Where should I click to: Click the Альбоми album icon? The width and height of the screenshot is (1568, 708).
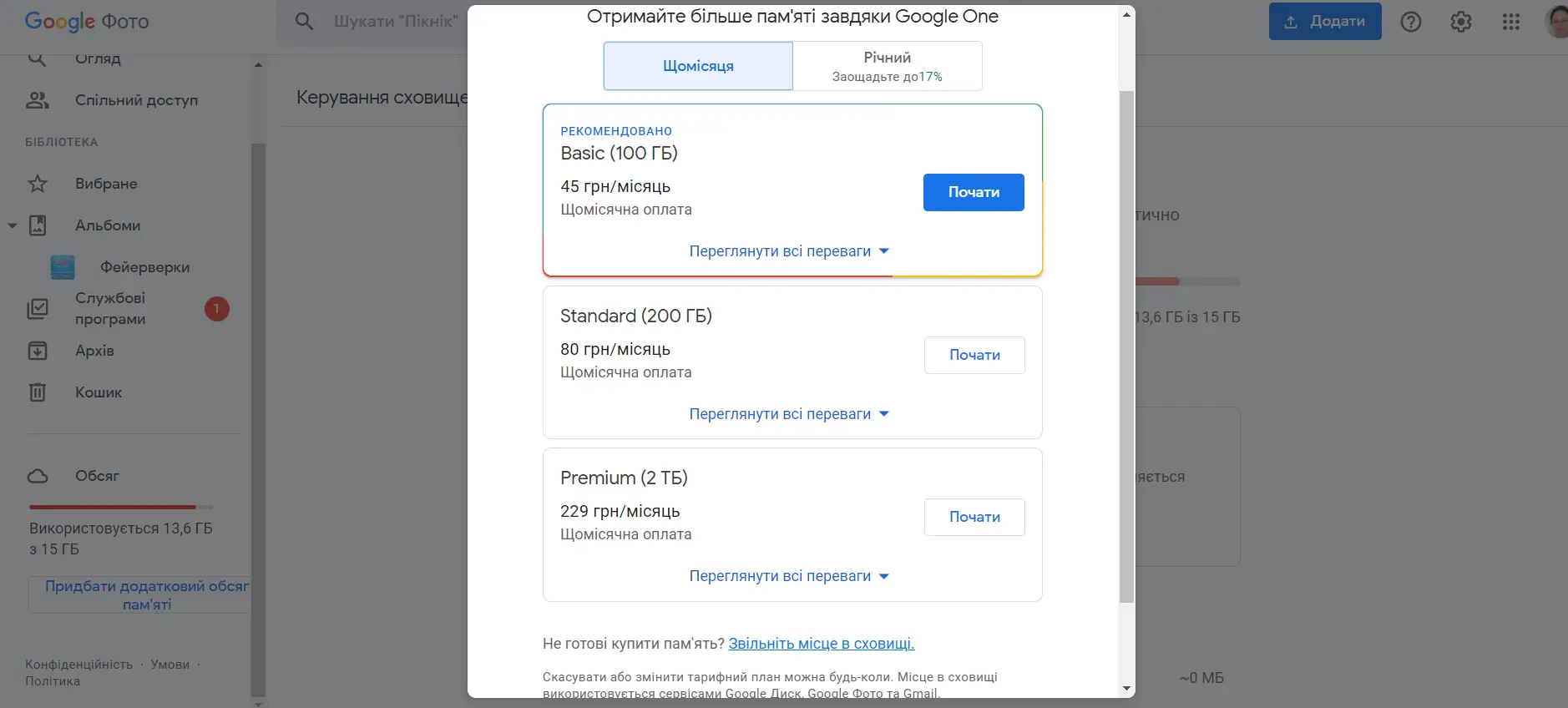pos(38,225)
